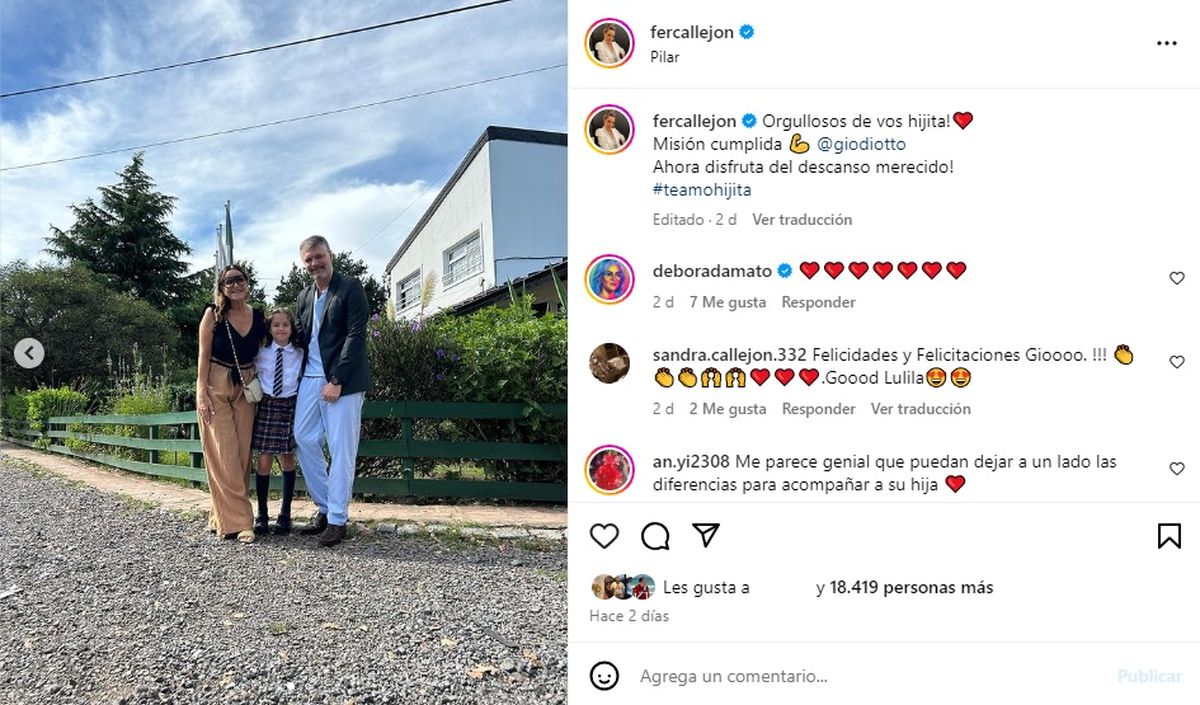The image size is (1200, 705).
Task: Like sandra.callejon.332's comment heart
Action: coord(1177,362)
